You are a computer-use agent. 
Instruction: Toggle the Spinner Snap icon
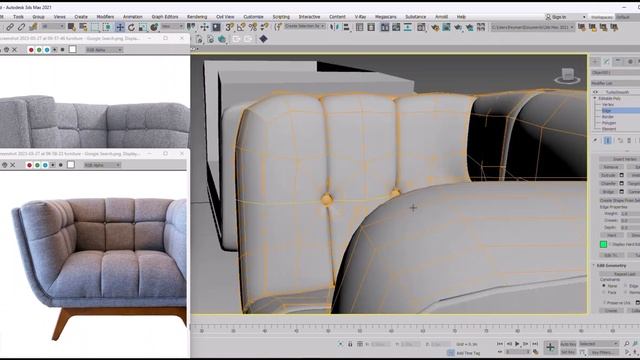coord(264,27)
